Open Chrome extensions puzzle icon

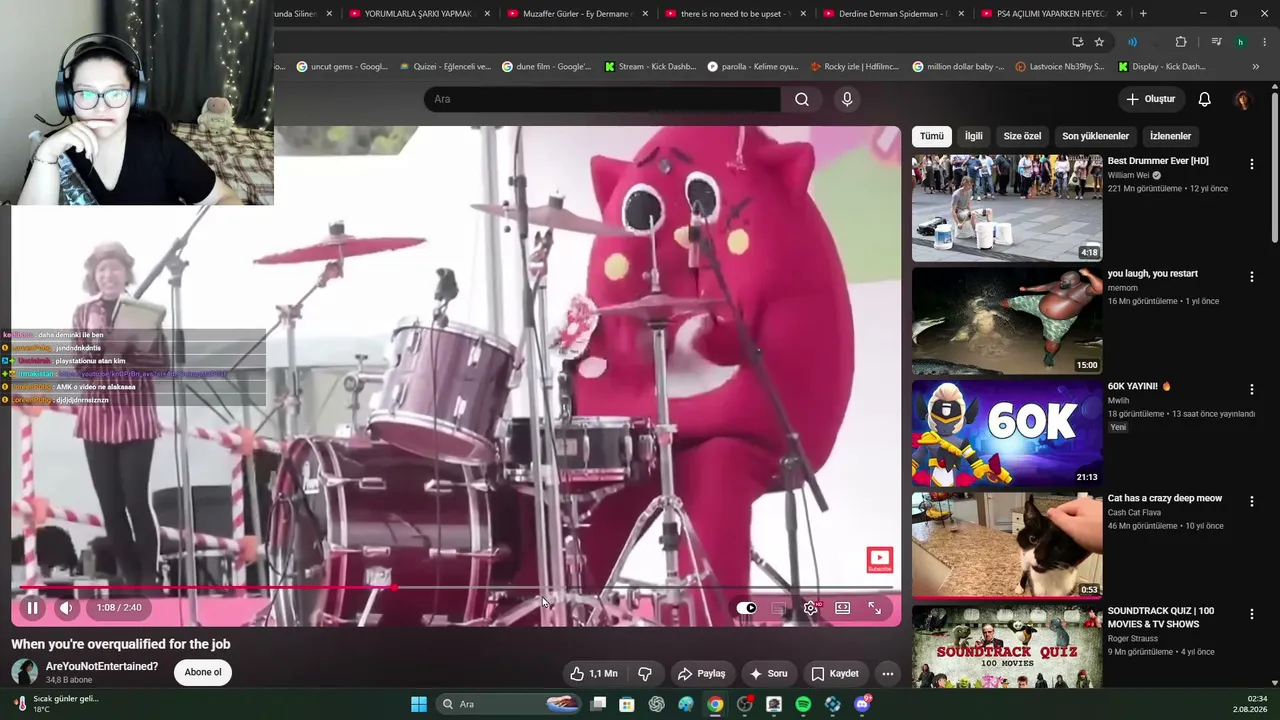click(1181, 42)
